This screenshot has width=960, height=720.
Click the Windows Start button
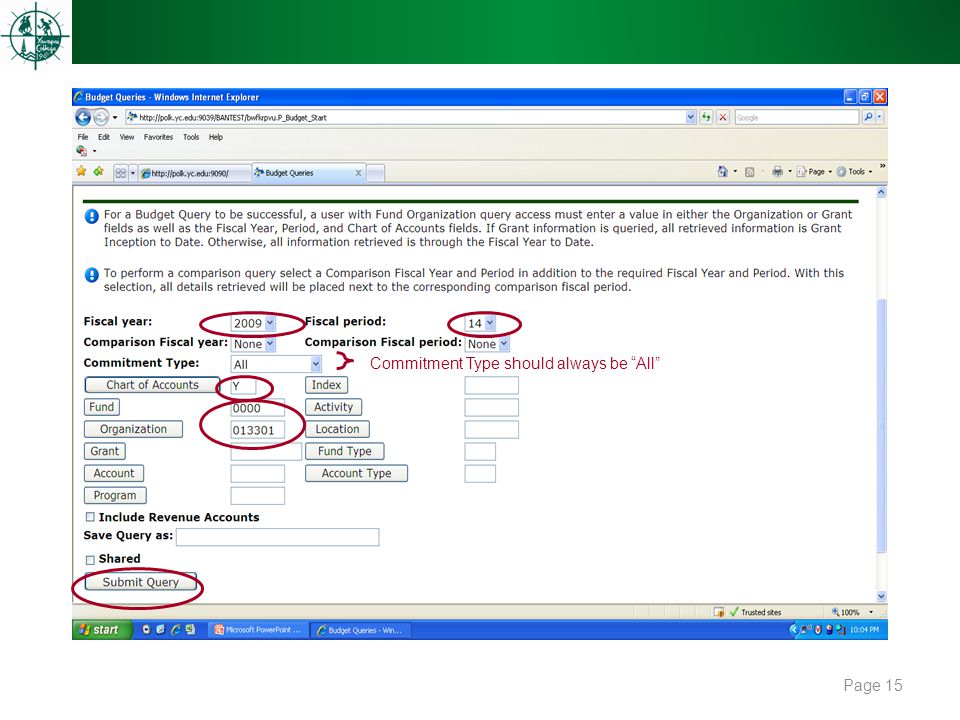102,629
